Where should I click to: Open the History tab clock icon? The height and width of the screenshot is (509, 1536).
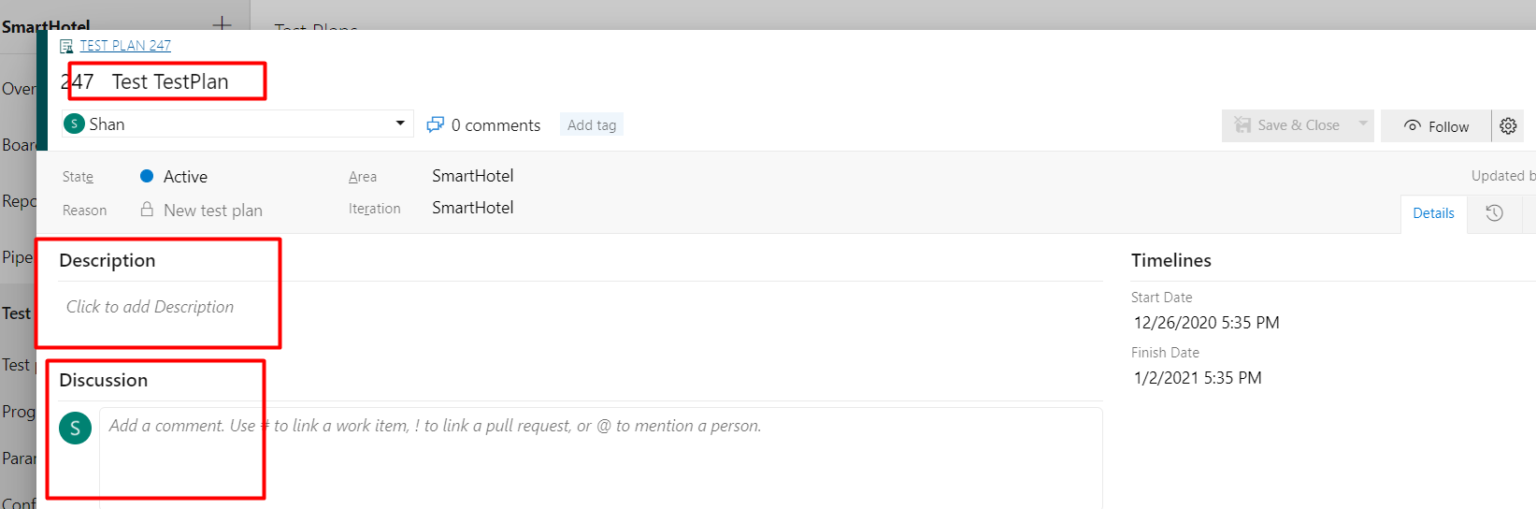1494,213
